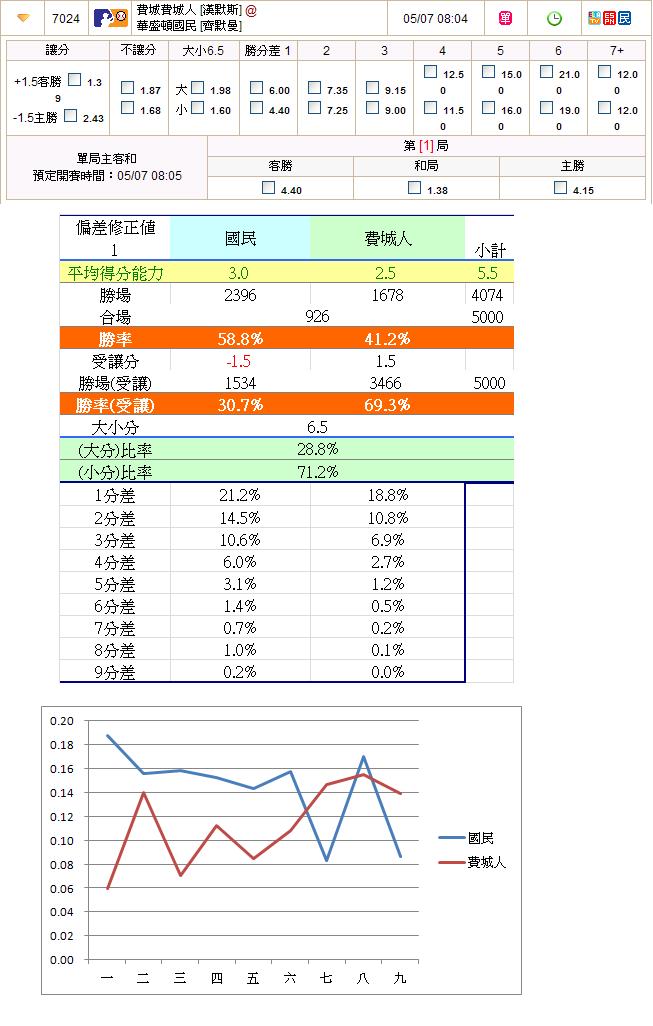Check the 勝分差 1 odds 6.00 box
653x1026 pixels.
pyautogui.click(x=257, y=88)
